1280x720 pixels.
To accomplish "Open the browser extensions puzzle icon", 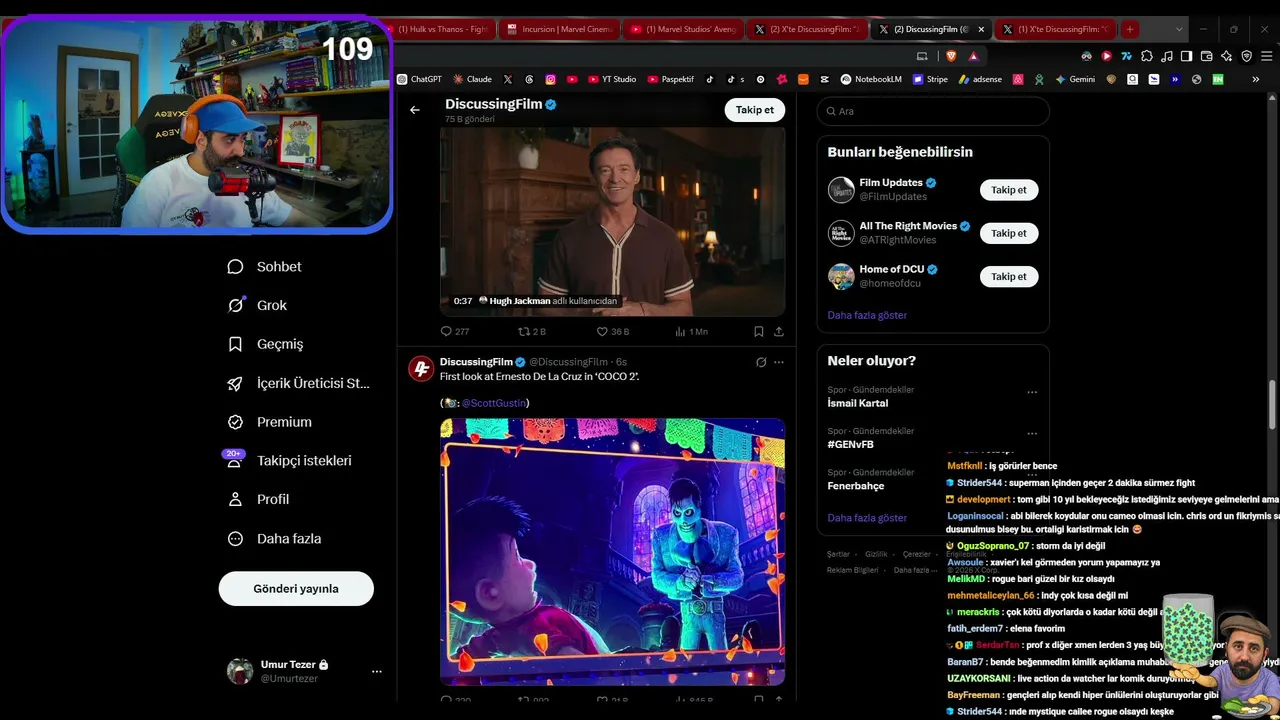I will click(1146, 56).
